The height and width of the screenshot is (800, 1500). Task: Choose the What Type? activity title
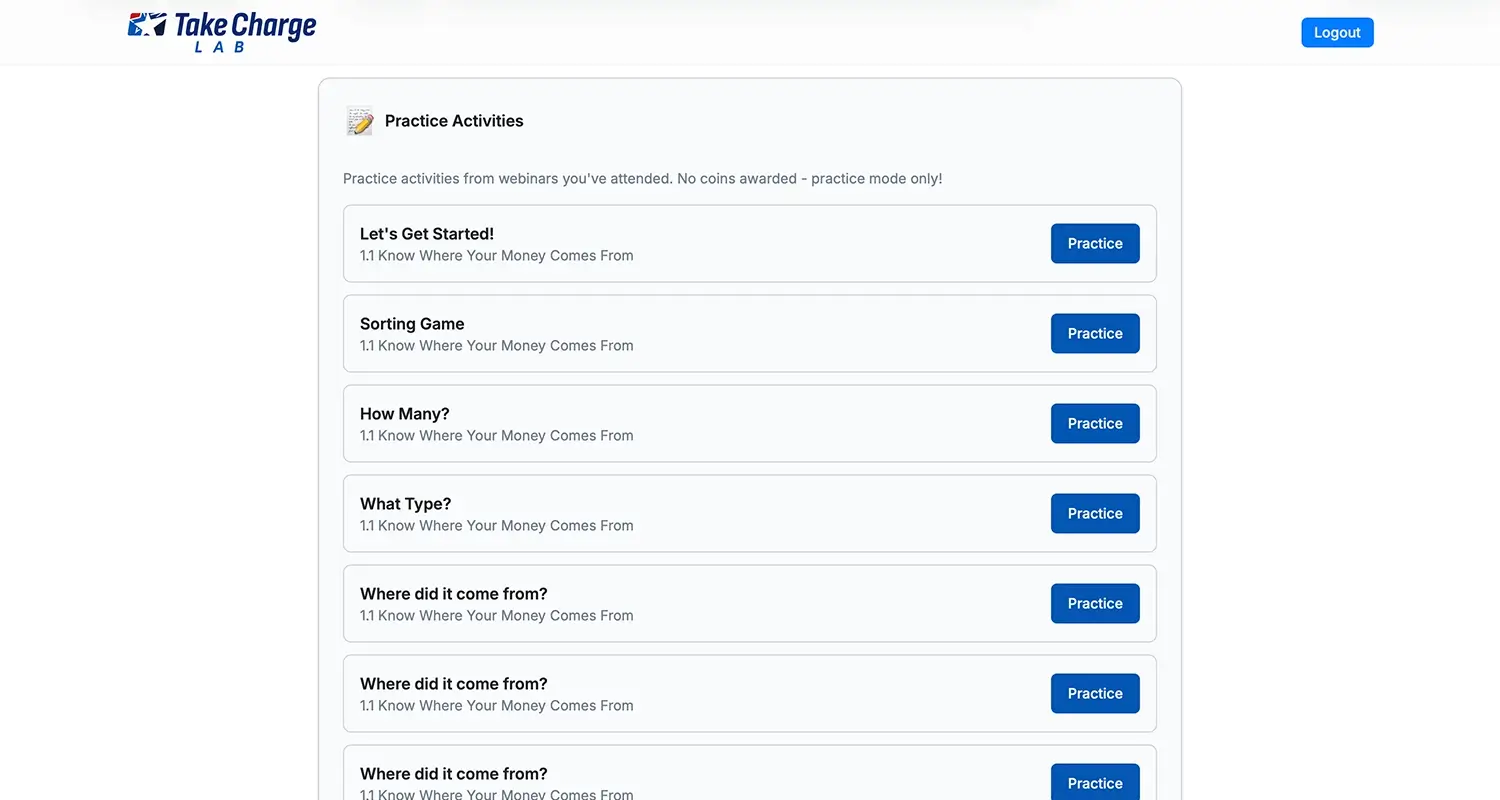(406, 504)
